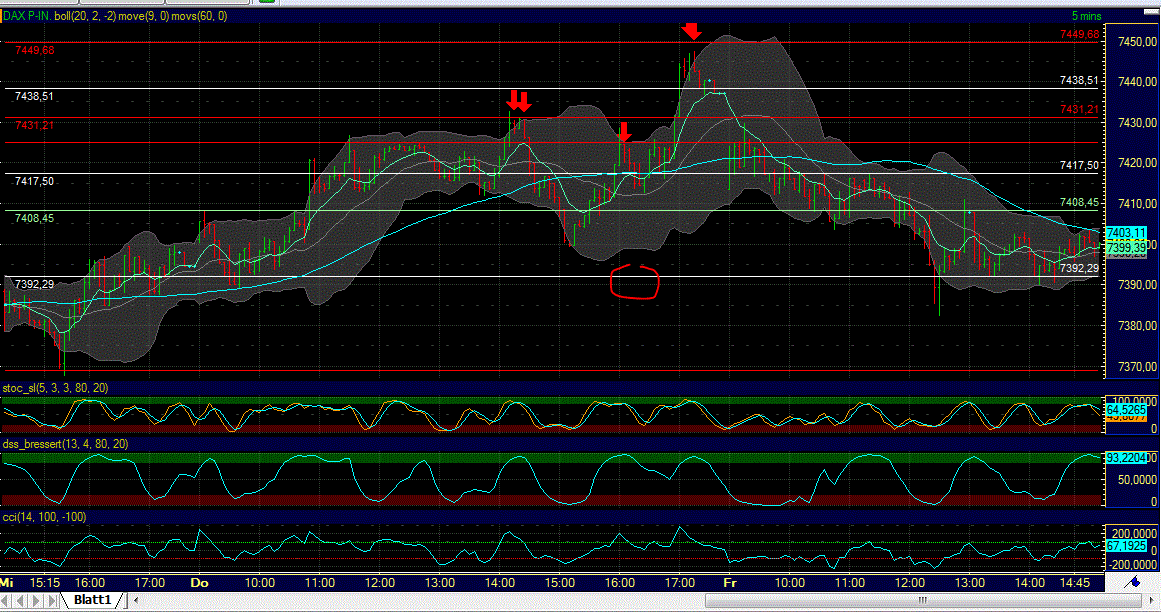Click the scroll-left arrow beside the Blatt1 tab

click(x=137, y=600)
